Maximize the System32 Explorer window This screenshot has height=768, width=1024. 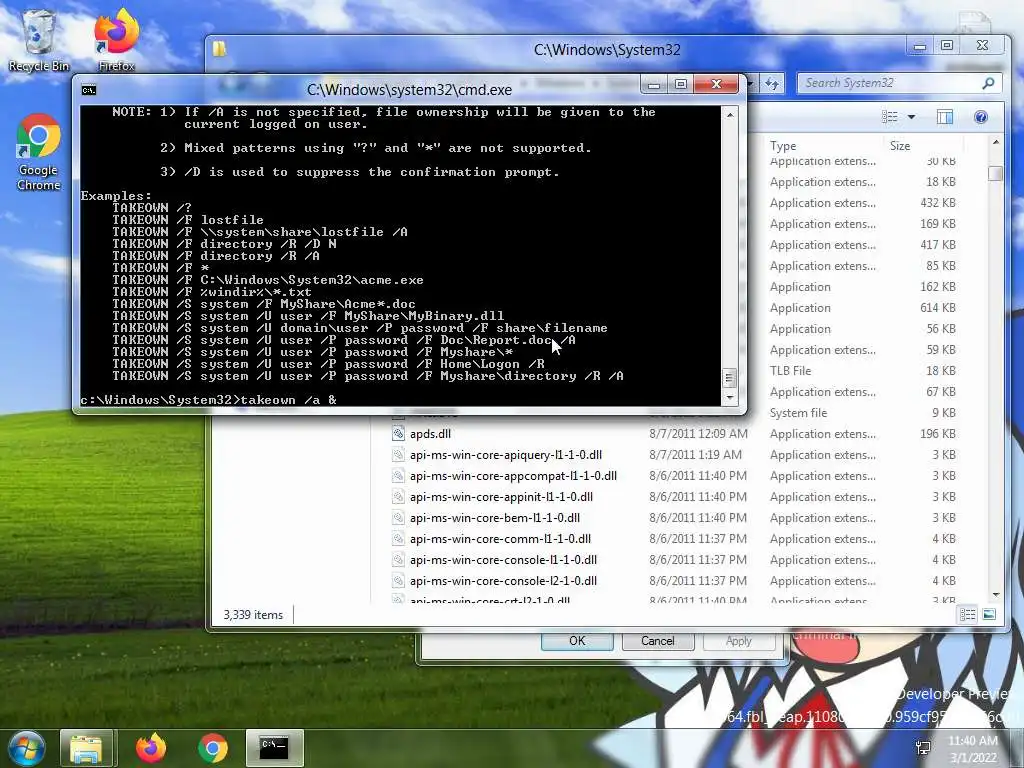tap(947, 45)
